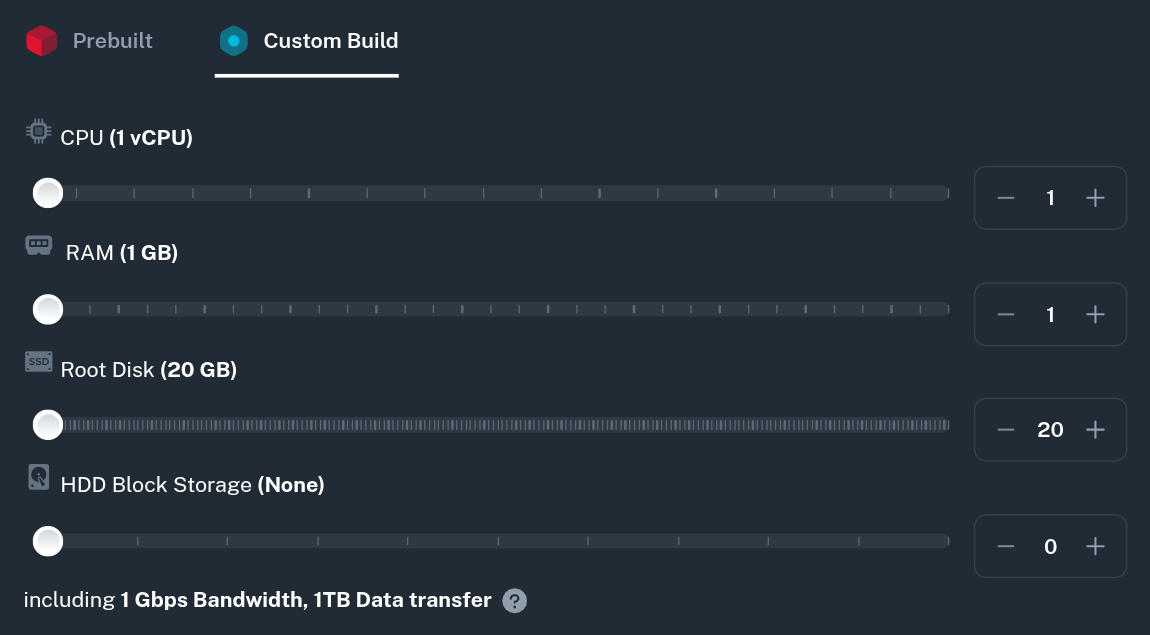Image resolution: width=1150 pixels, height=635 pixels.
Task: Click the Root Disk slider track
Action: click(x=500, y=425)
